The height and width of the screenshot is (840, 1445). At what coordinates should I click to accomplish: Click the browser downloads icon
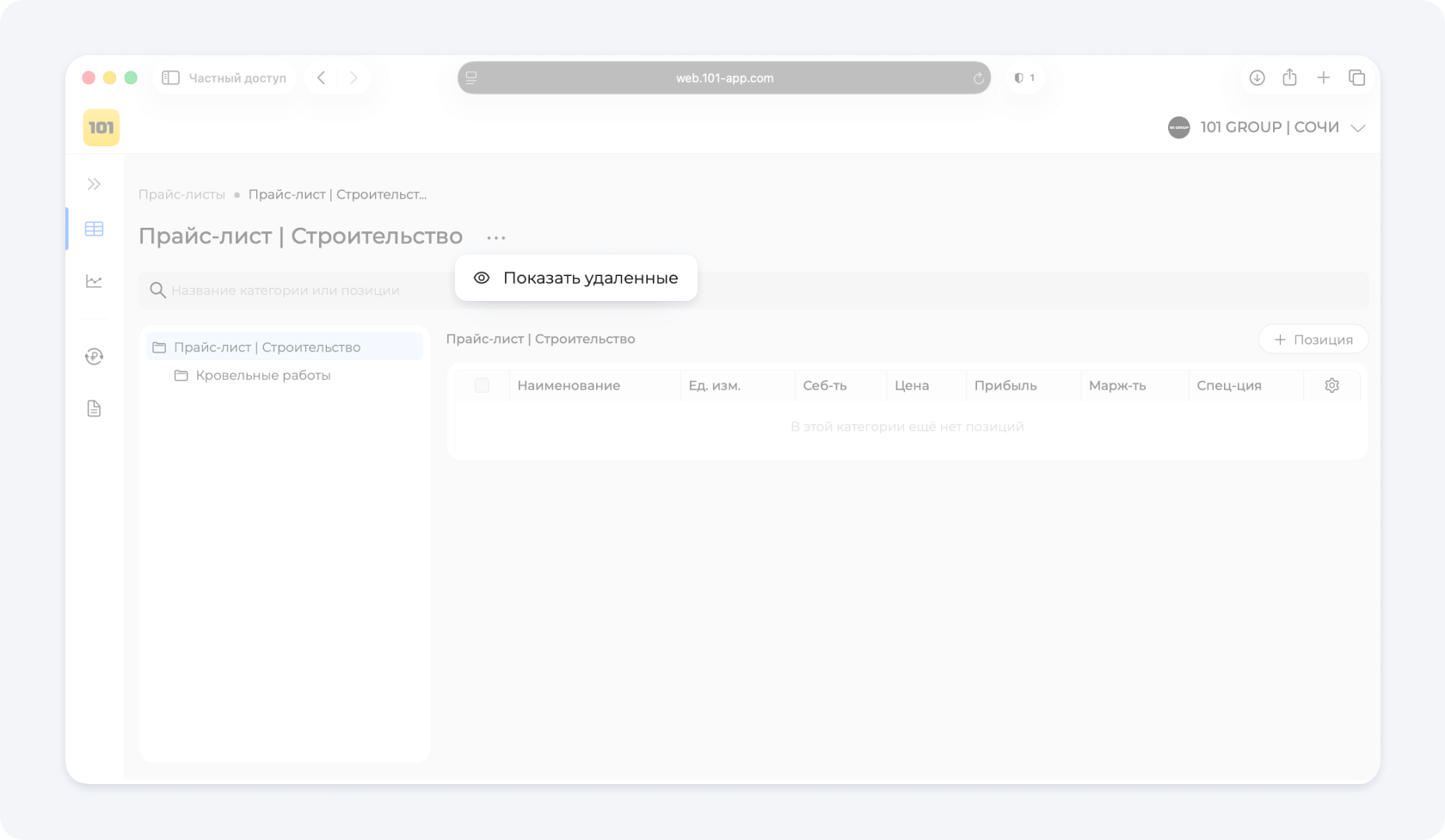coord(1257,78)
